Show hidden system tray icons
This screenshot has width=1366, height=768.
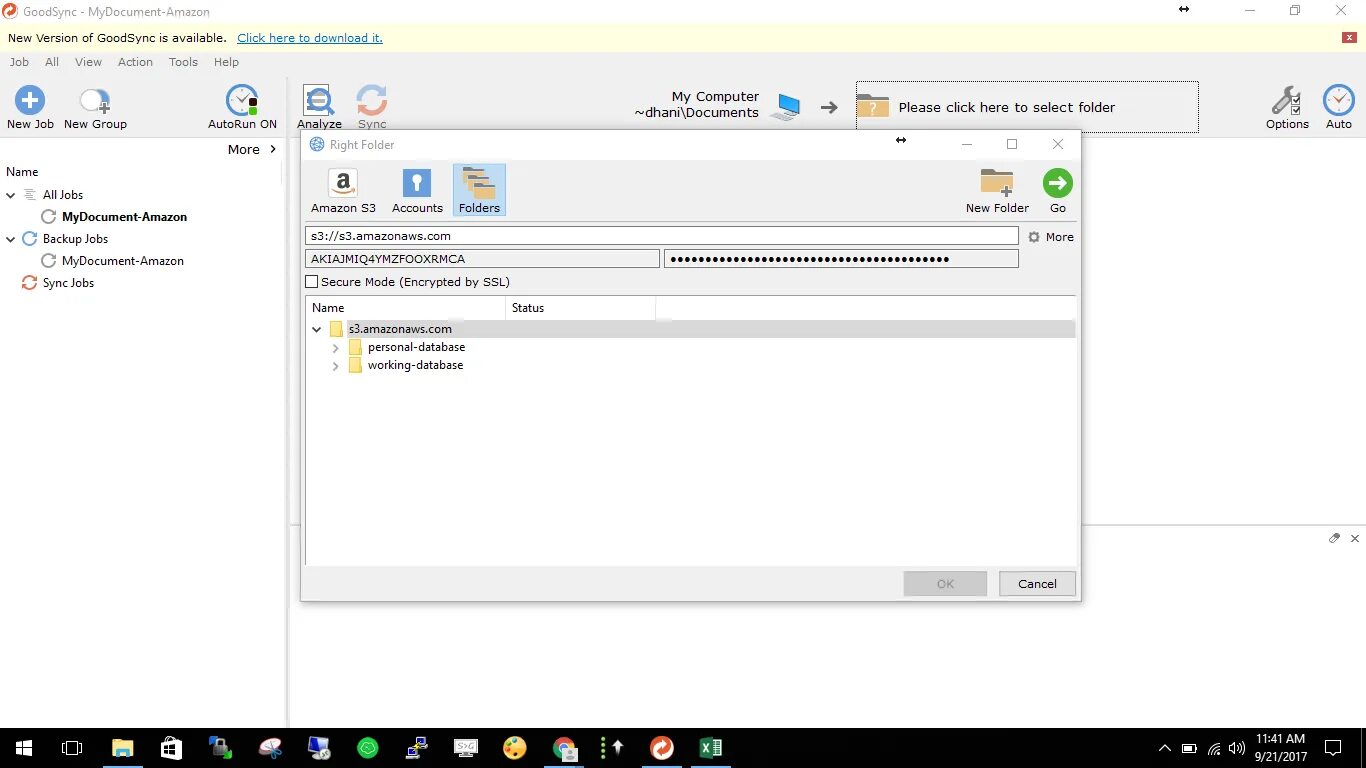pyautogui.click(x=1164, y=748)
